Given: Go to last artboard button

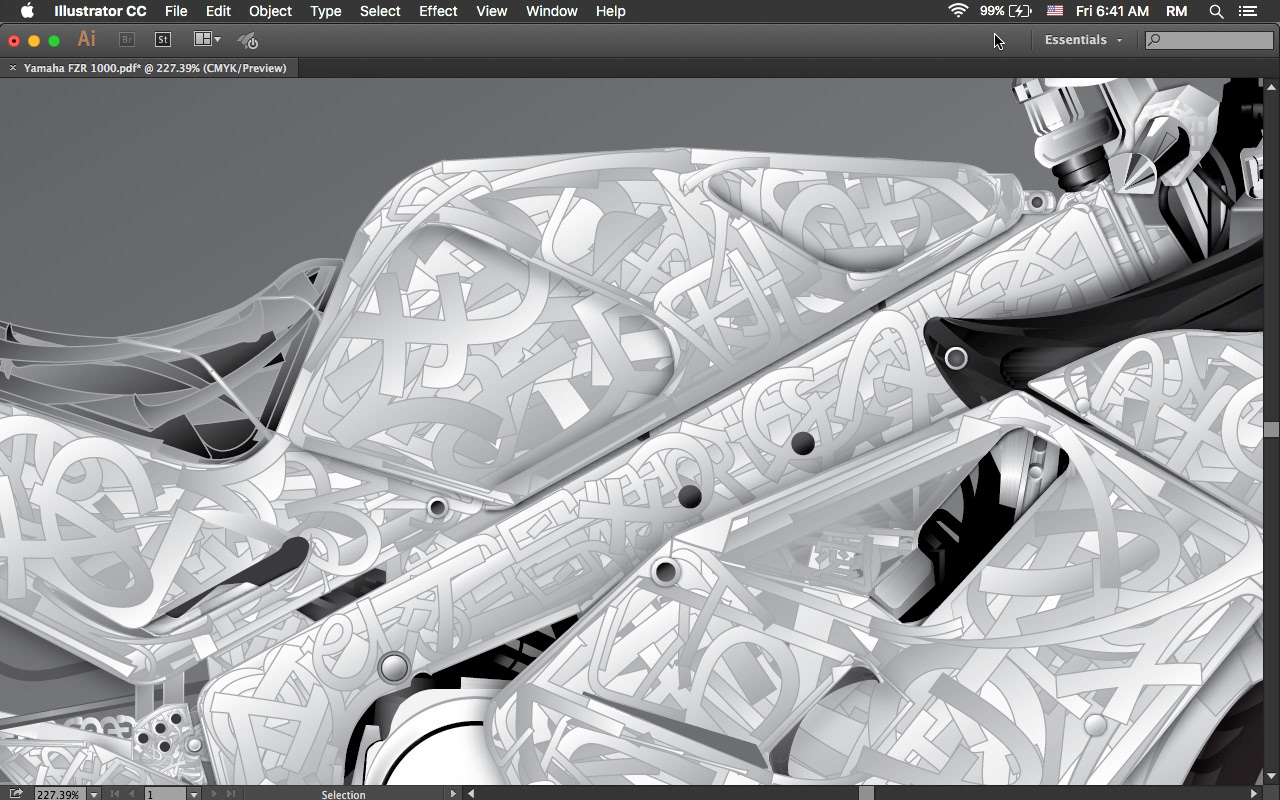Looking at the screenshot, I should click(x=231, y=794).
